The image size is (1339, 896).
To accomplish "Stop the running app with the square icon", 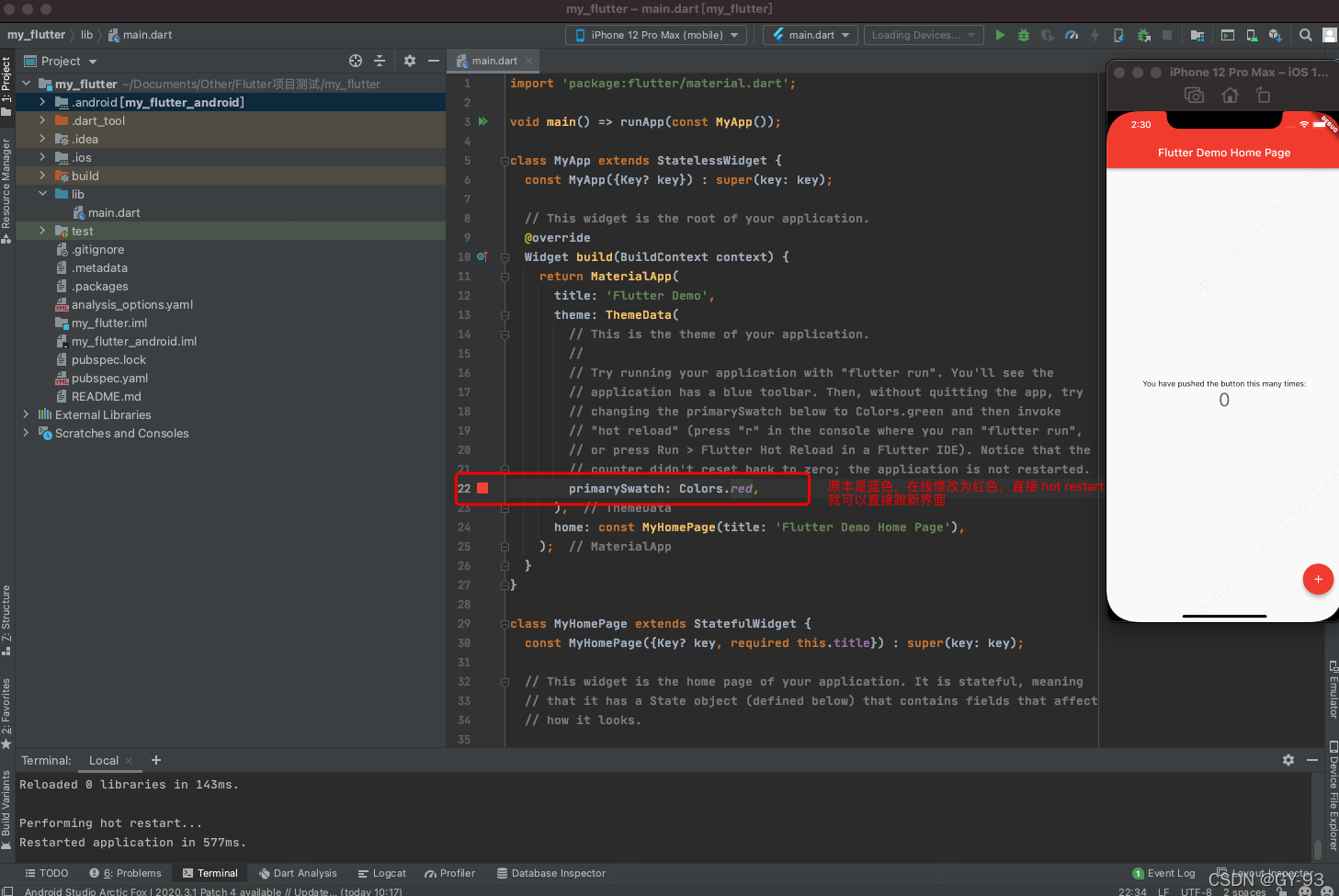I will 1167,35.
